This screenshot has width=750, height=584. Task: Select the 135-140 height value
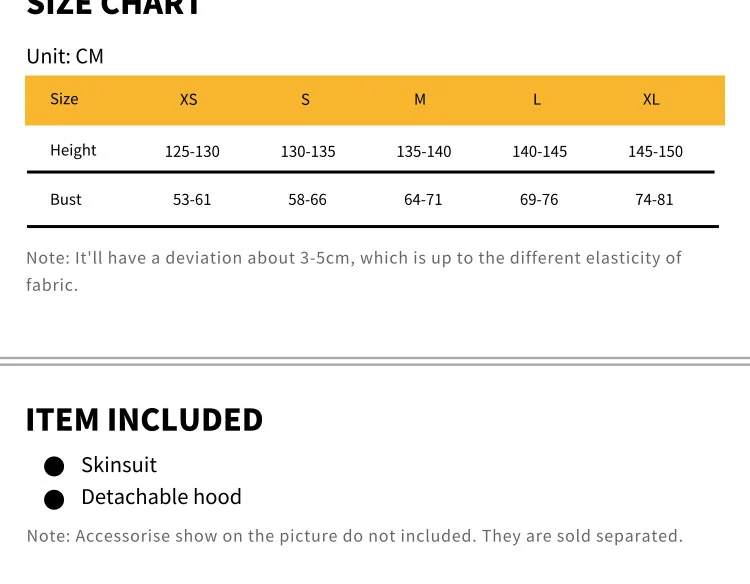(x=424, y=152)
